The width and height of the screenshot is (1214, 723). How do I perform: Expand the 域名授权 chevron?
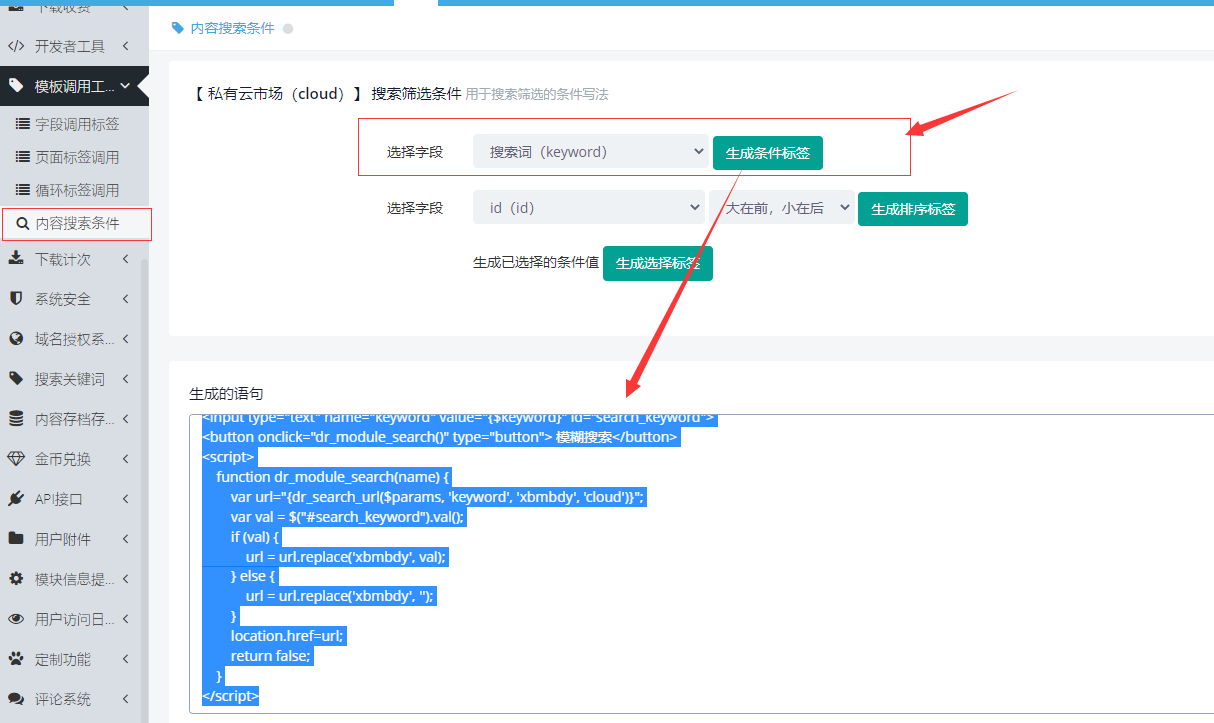125,339
